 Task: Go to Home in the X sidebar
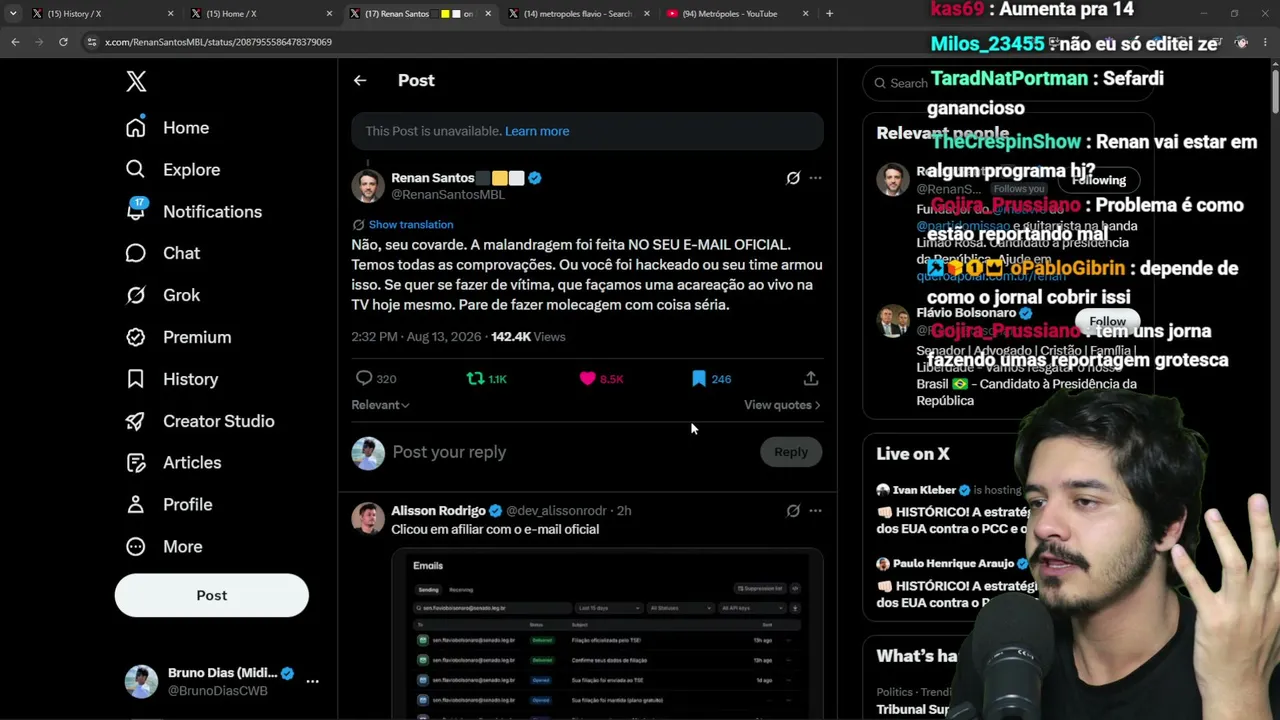pyautogui.click(x=168, y=128)
